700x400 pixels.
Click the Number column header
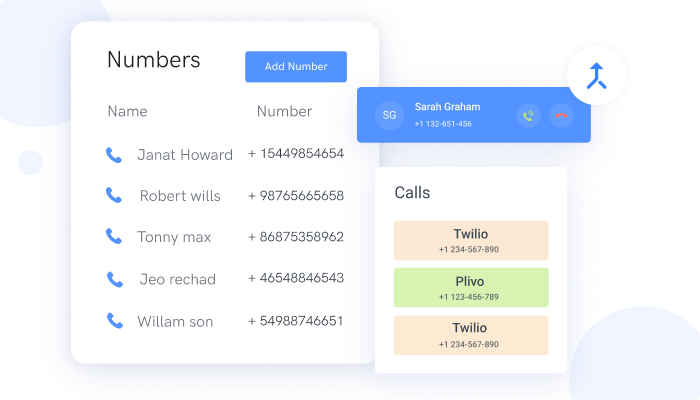pos(284,111)
